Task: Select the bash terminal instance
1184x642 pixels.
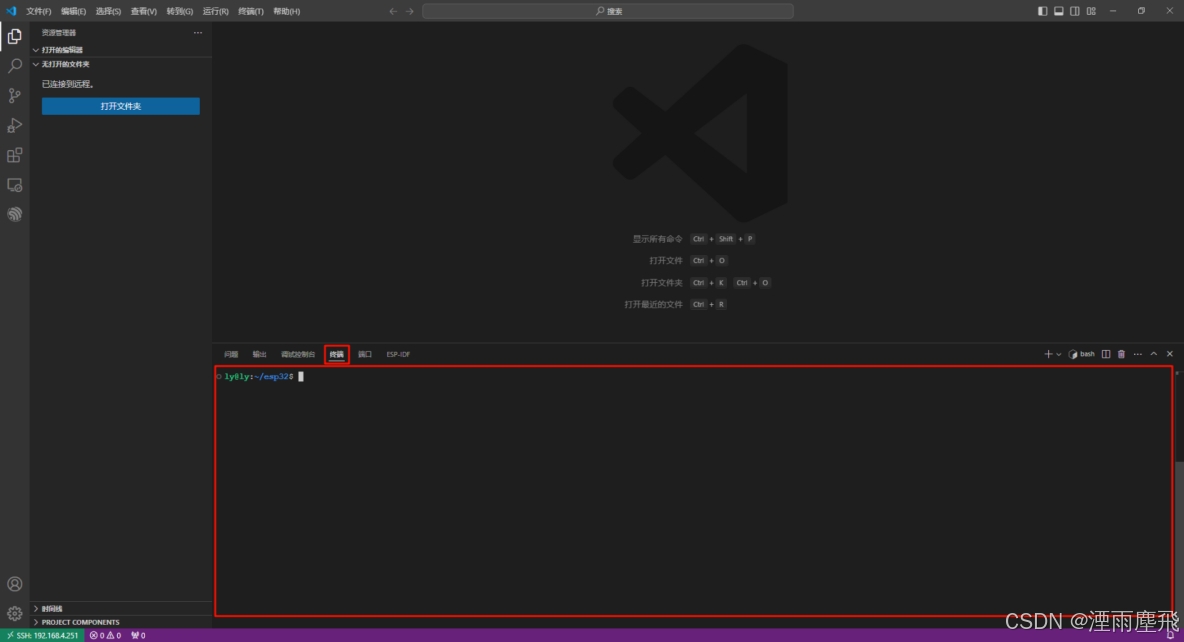Action: pyautogui.click(x=1081, y=354)
